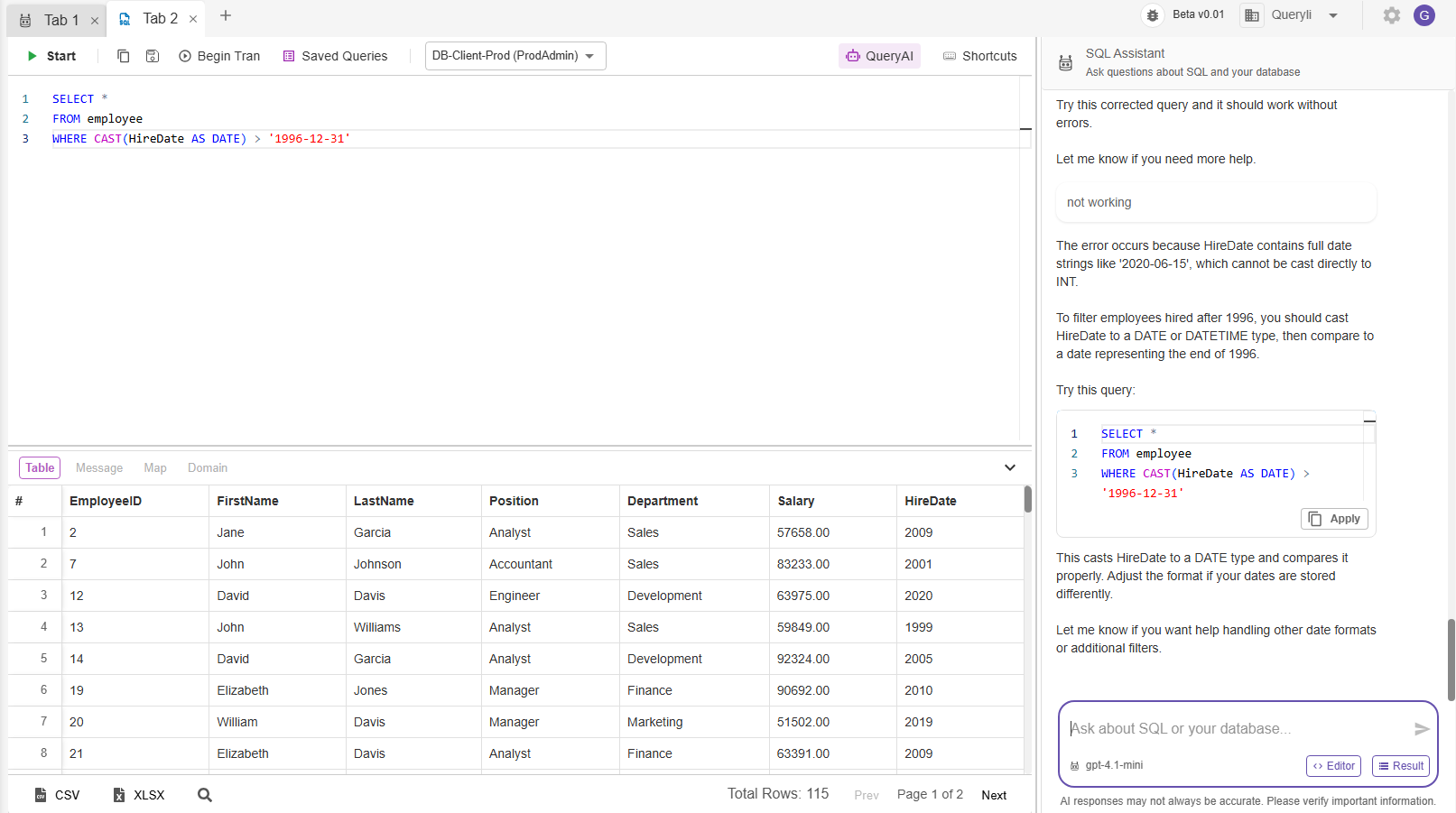Click the bug report icon near Beta v0.01
The height and width of the screenshot is (813, 1456).
click(1153, 15)
